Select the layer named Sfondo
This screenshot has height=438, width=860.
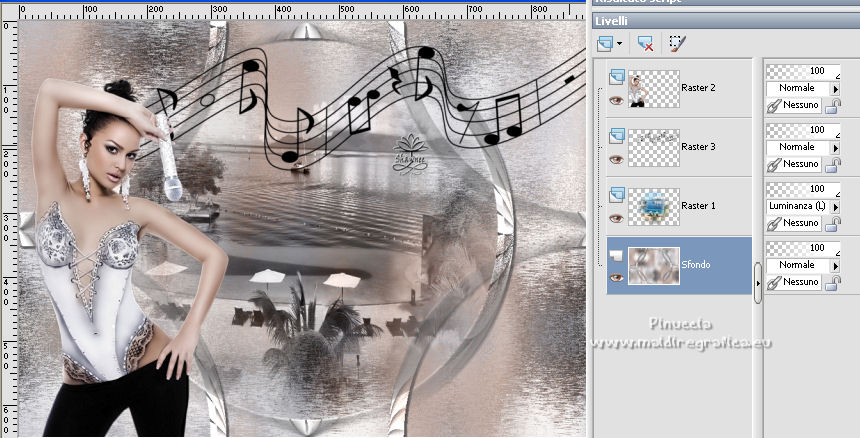[x=695, y=265]
